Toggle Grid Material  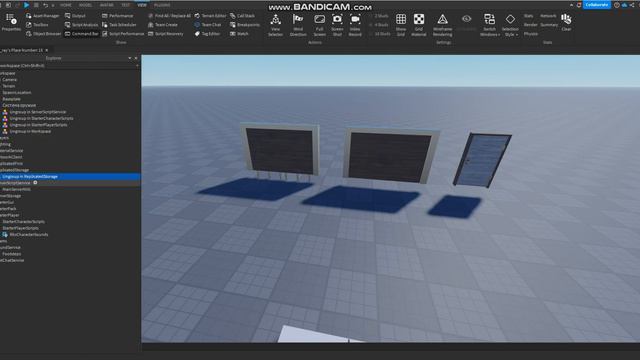[419, 25]
